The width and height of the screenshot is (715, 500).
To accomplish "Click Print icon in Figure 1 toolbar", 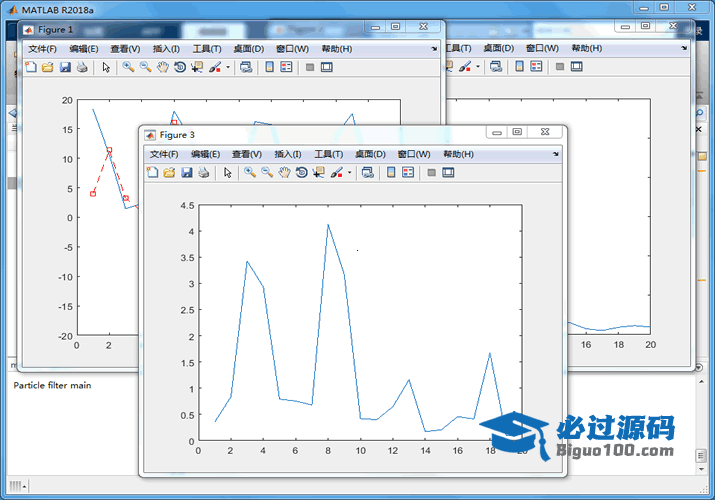I will click(x=82, y=67).
